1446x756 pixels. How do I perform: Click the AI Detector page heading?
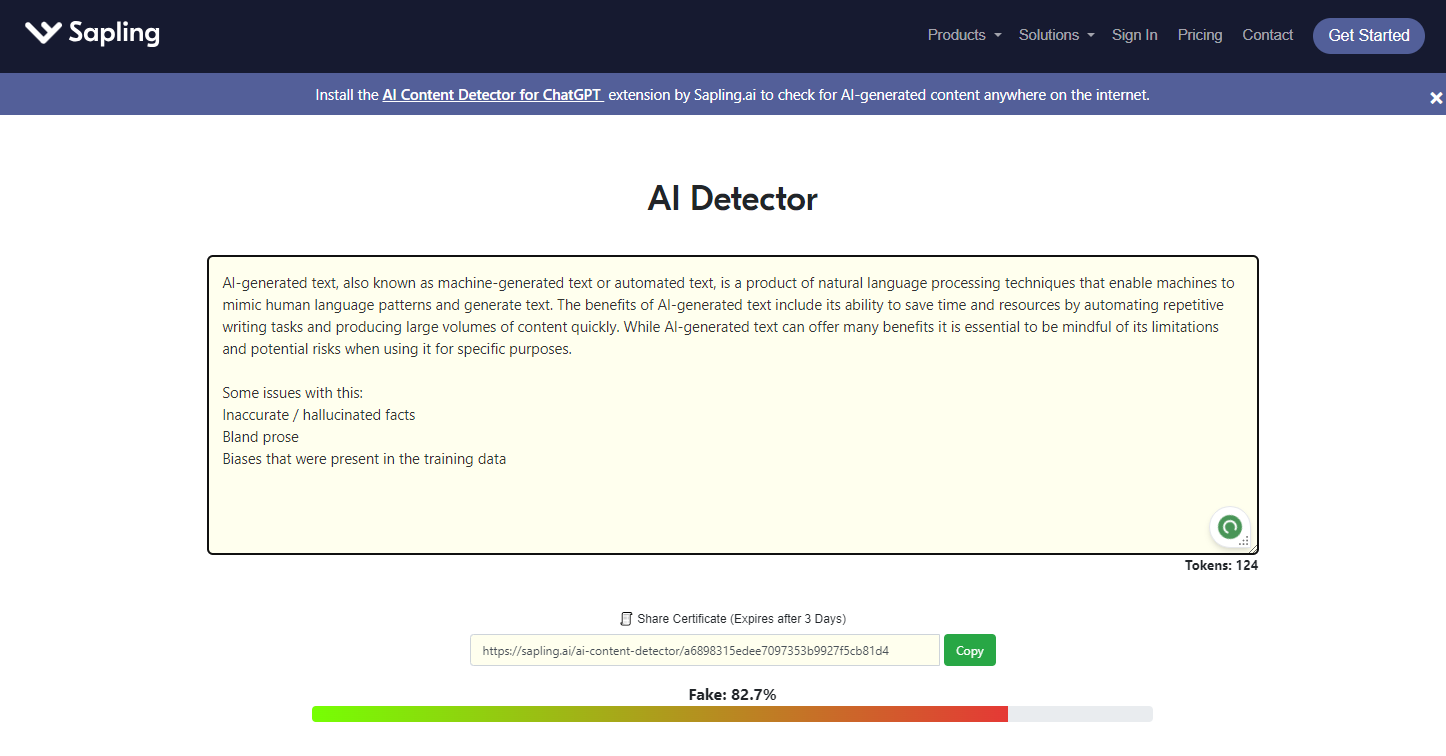tap(732, 199)
